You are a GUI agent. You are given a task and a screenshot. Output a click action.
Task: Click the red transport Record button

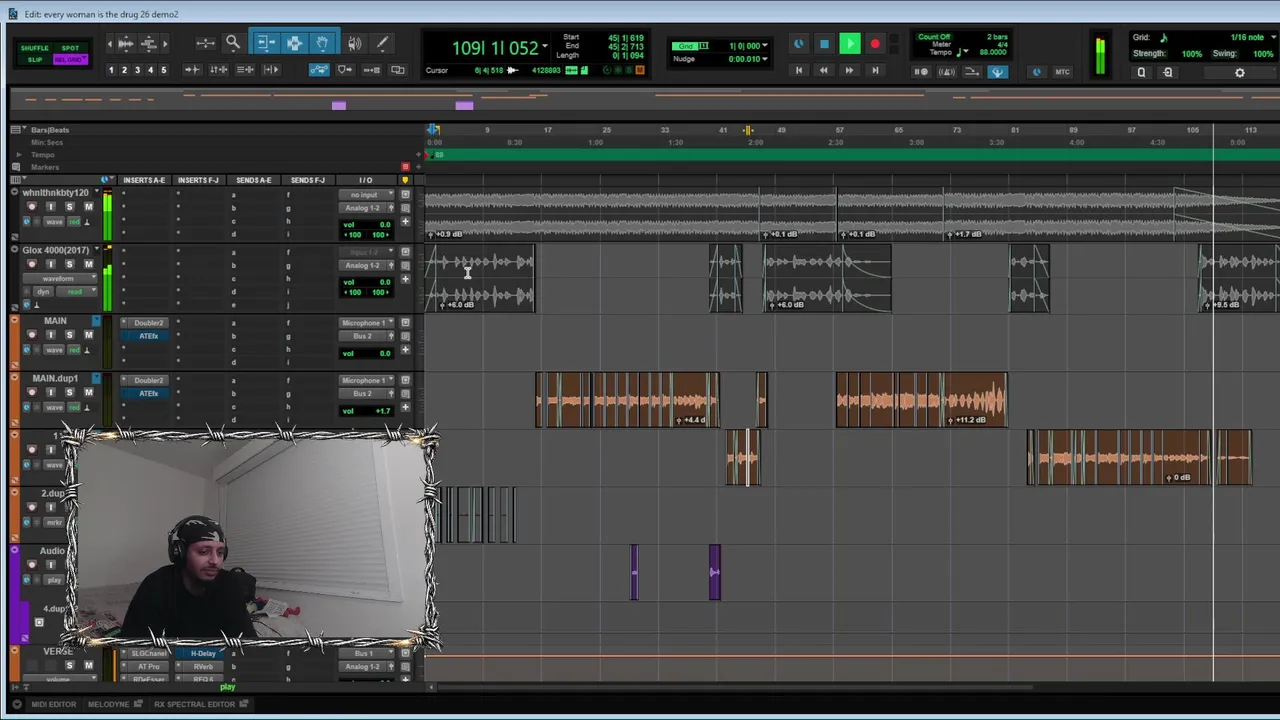875,44
